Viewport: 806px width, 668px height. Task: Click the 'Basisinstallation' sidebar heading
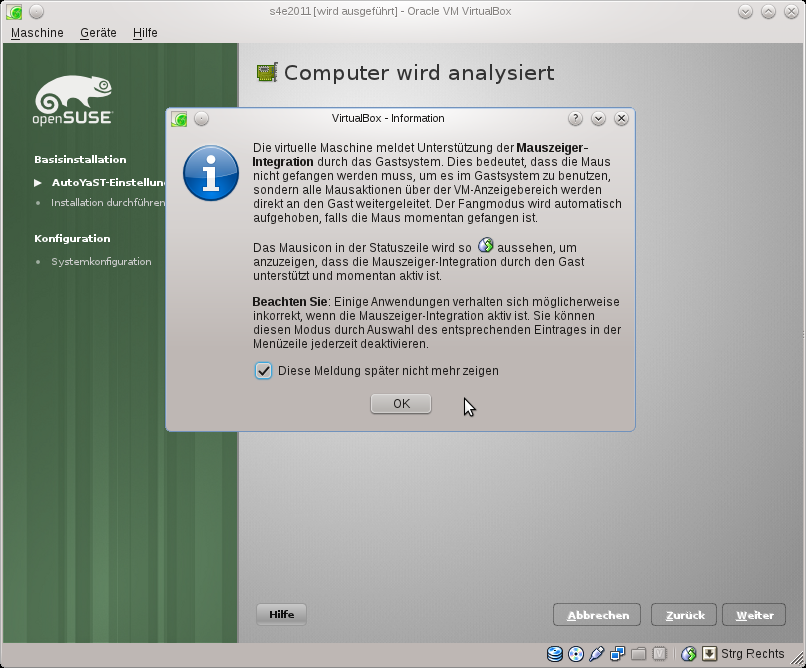click(80, 159)
